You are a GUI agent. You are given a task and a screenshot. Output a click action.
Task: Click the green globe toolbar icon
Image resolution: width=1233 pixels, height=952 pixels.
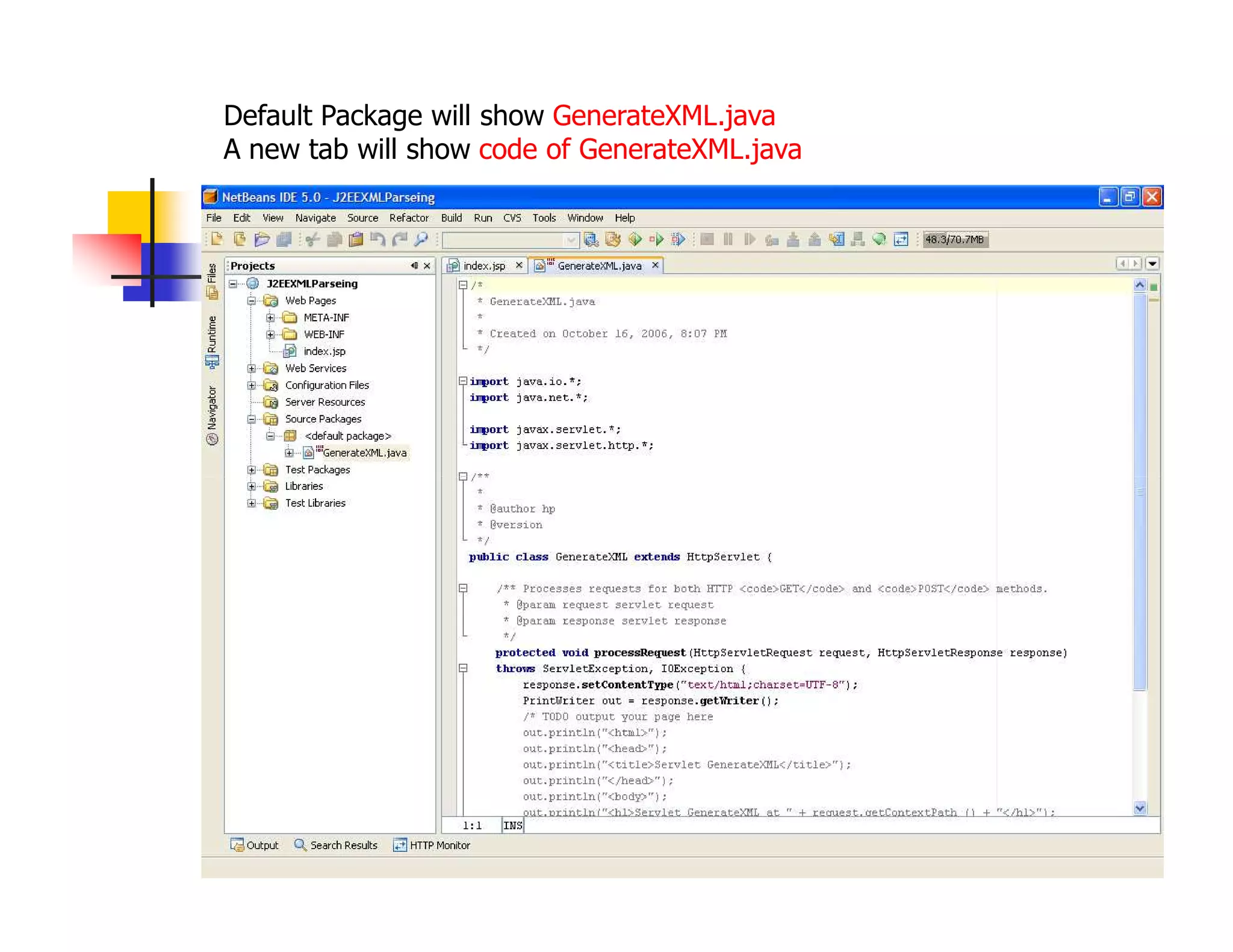point(880,240)
